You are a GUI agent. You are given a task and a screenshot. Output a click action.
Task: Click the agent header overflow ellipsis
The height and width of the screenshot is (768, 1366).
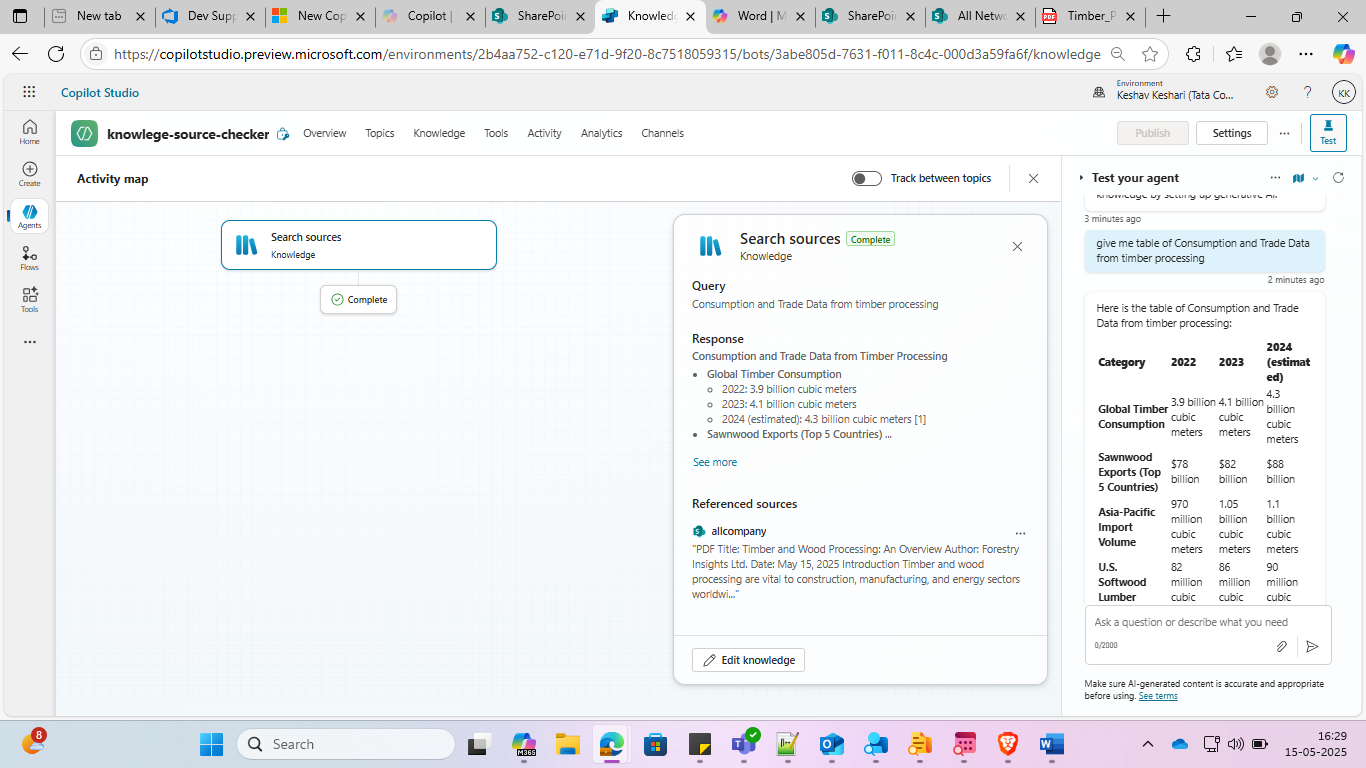[x=1284, y=133]
